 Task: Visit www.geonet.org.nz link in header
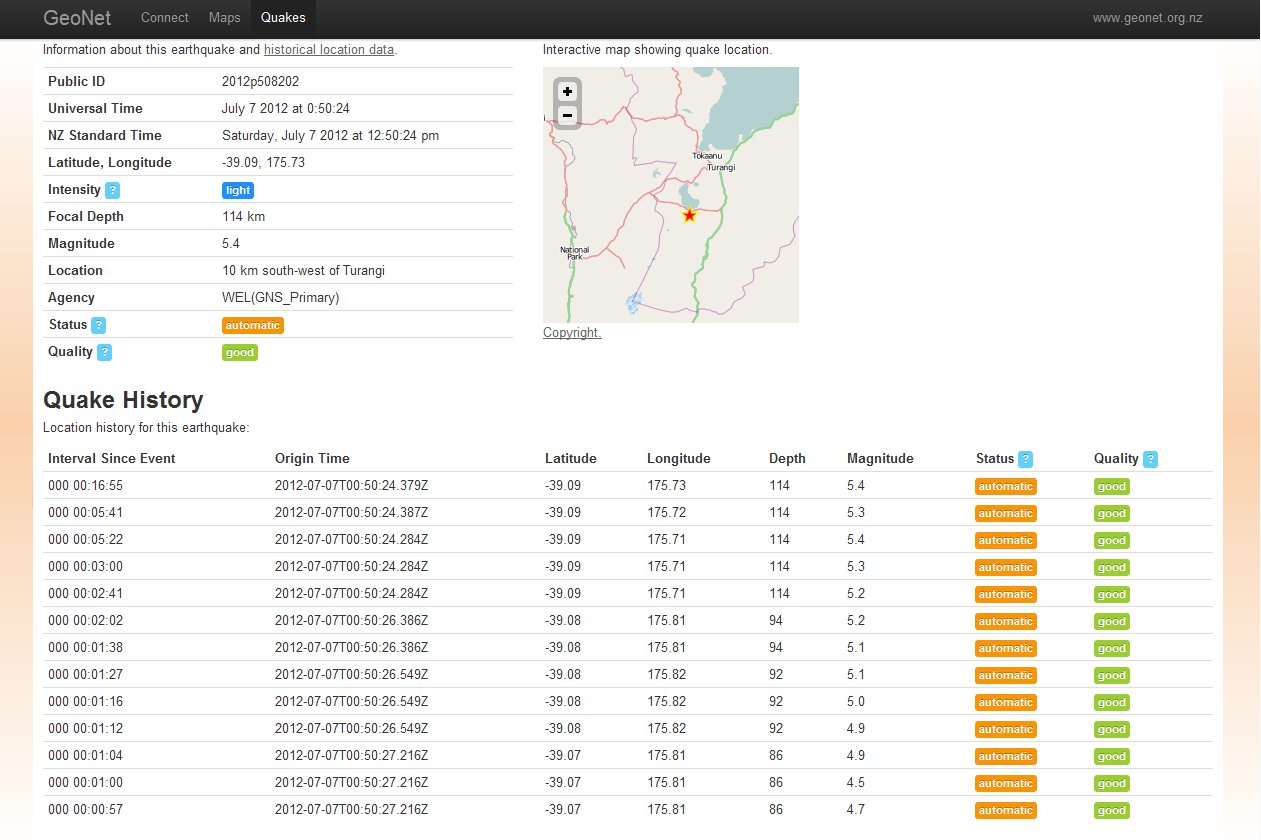coord(1146,18)
